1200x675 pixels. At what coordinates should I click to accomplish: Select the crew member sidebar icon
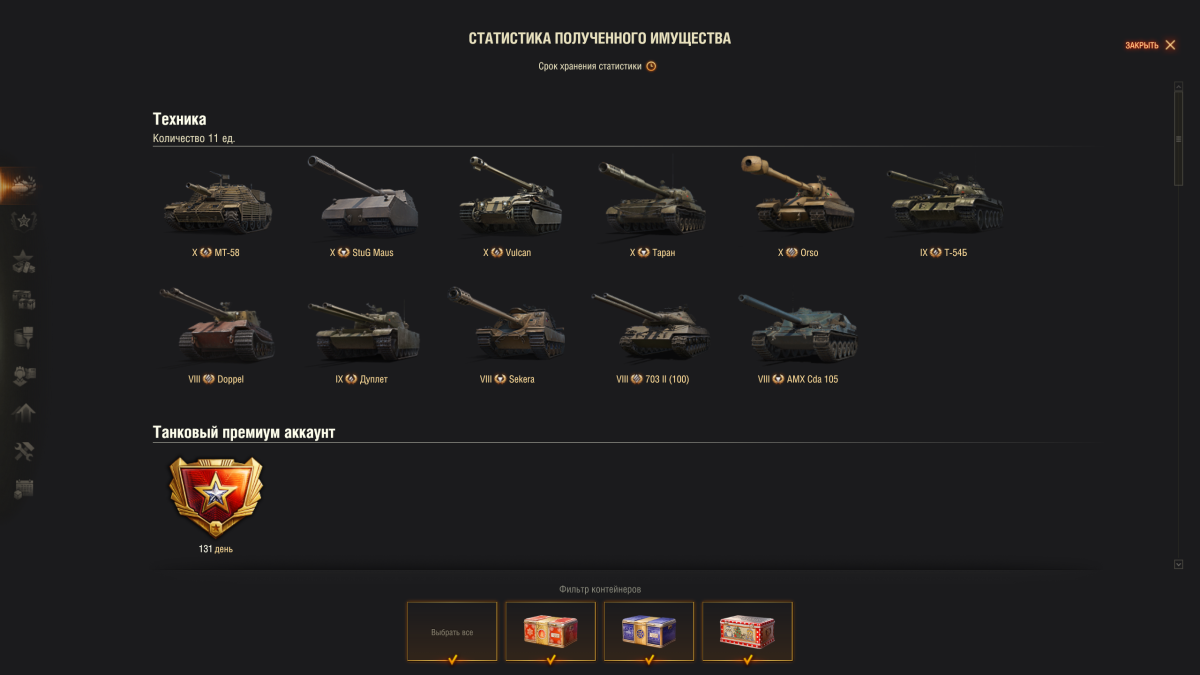(x=23, y=375)
